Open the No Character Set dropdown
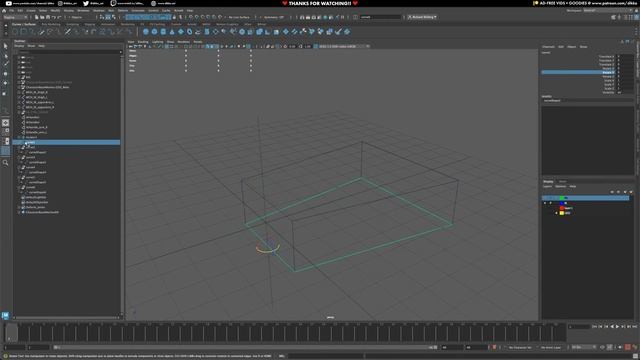Viewport: 640px width, 360px height. (x=520, y=347)
